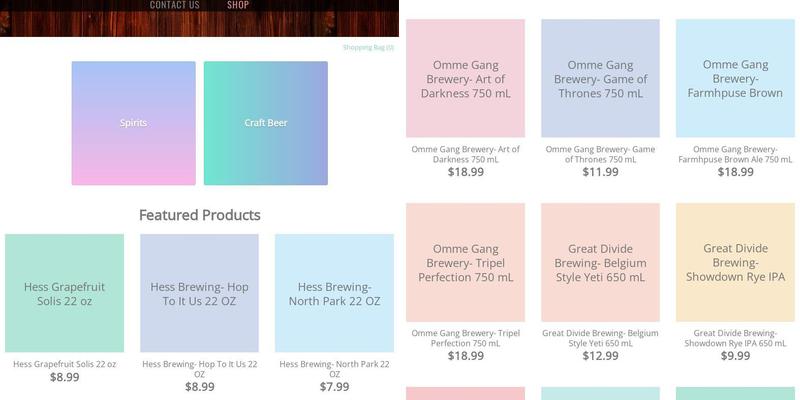This screenshot has width=800, height=400.
Task: Go to the Shop menu item
Action: [238, 5]
